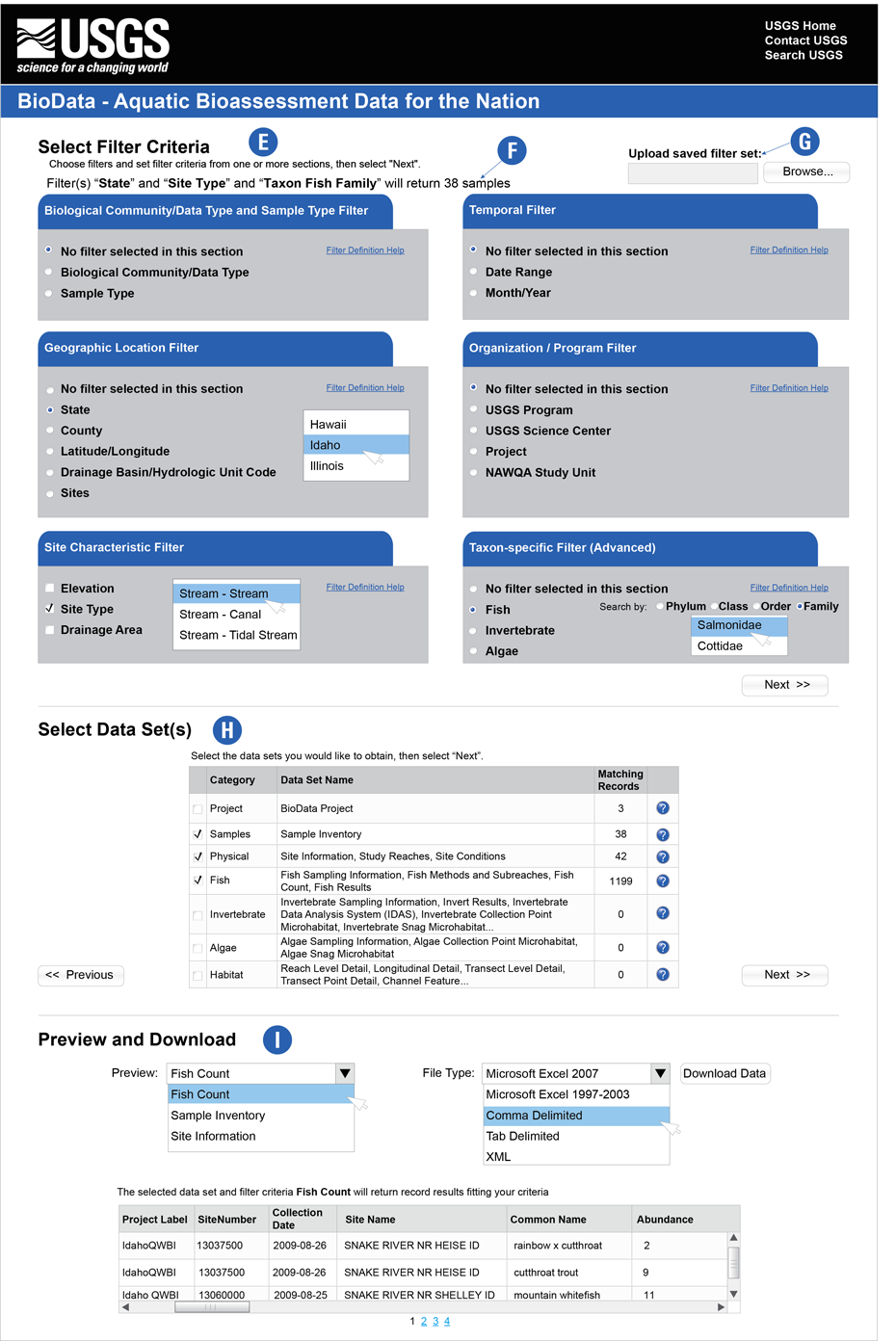The image size is (896, 1341).
Task: Check the Elevation site characteristic checkbox
Action: tap(50, 589)
